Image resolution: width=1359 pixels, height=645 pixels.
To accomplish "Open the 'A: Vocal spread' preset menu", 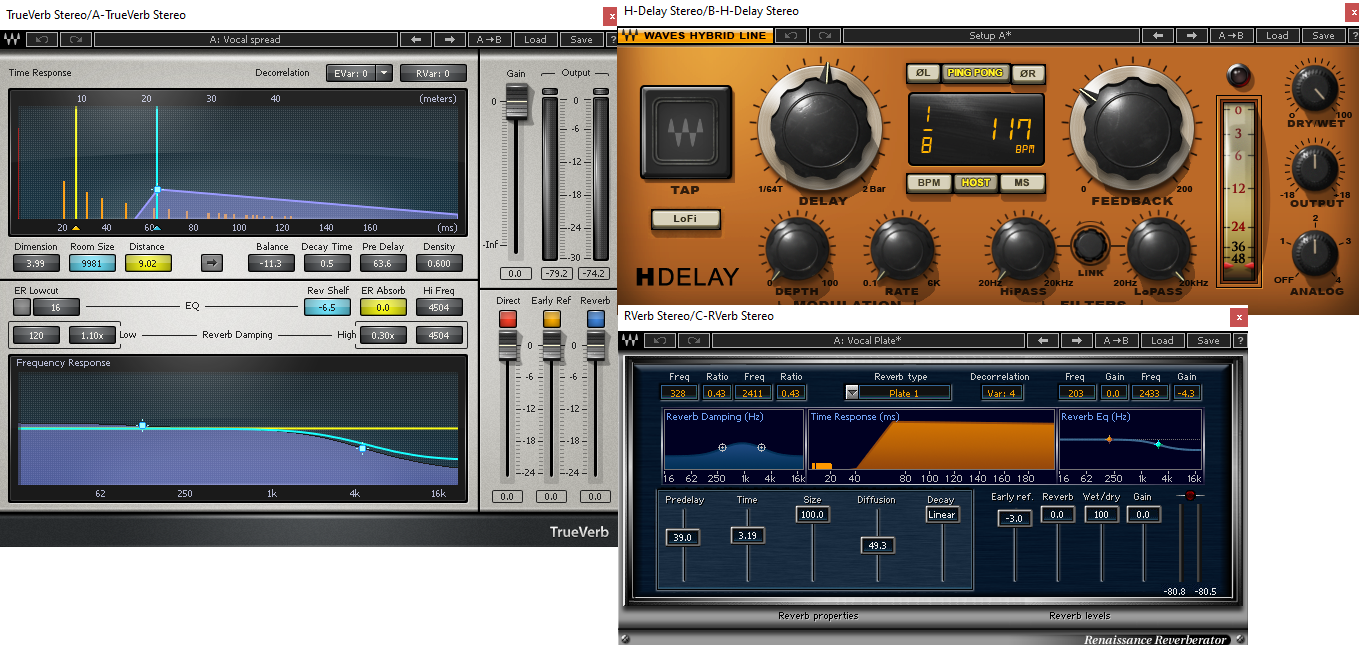I will (245, 40).
